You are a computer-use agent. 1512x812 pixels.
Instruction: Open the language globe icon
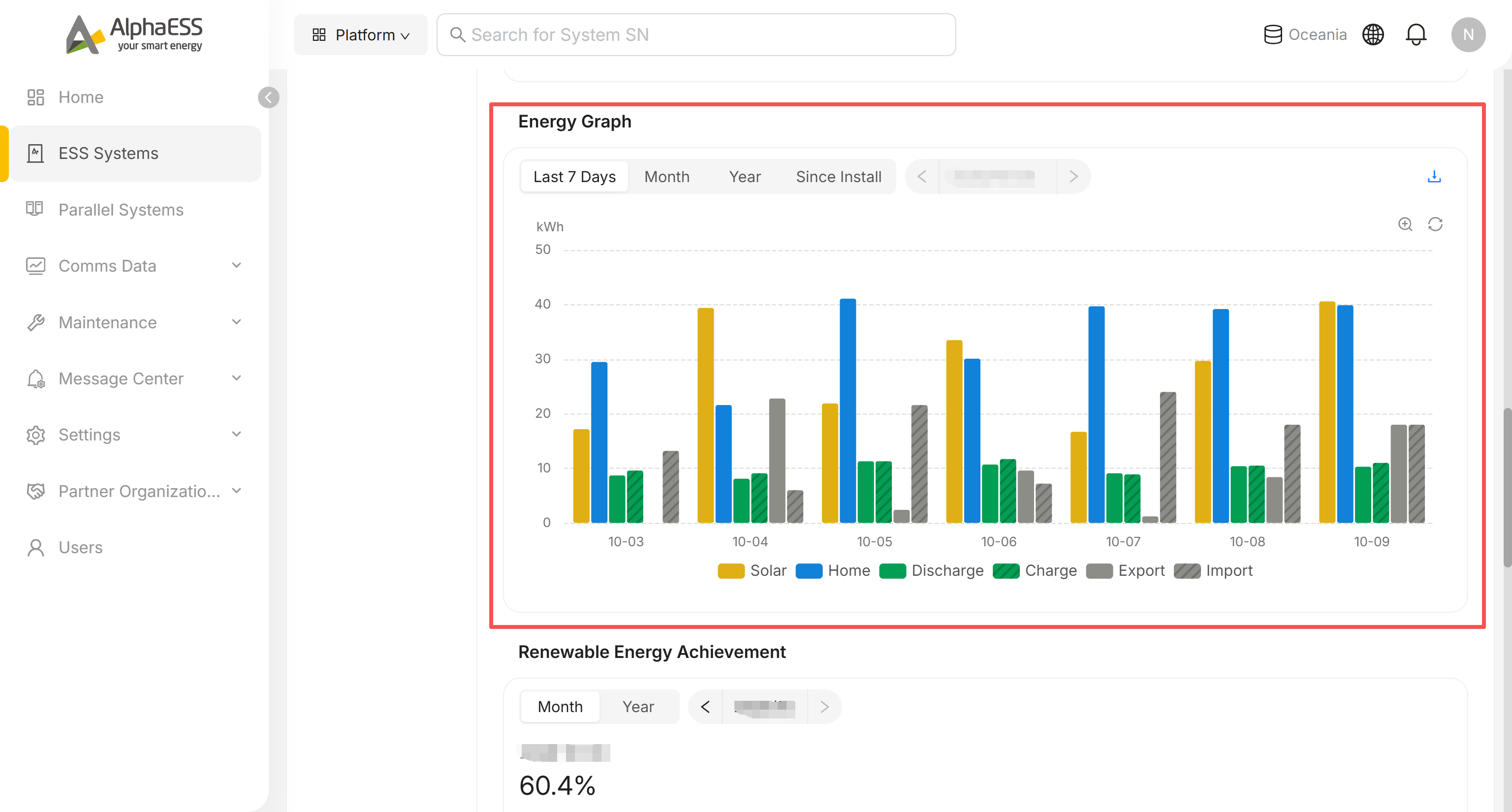[1372, 34]
